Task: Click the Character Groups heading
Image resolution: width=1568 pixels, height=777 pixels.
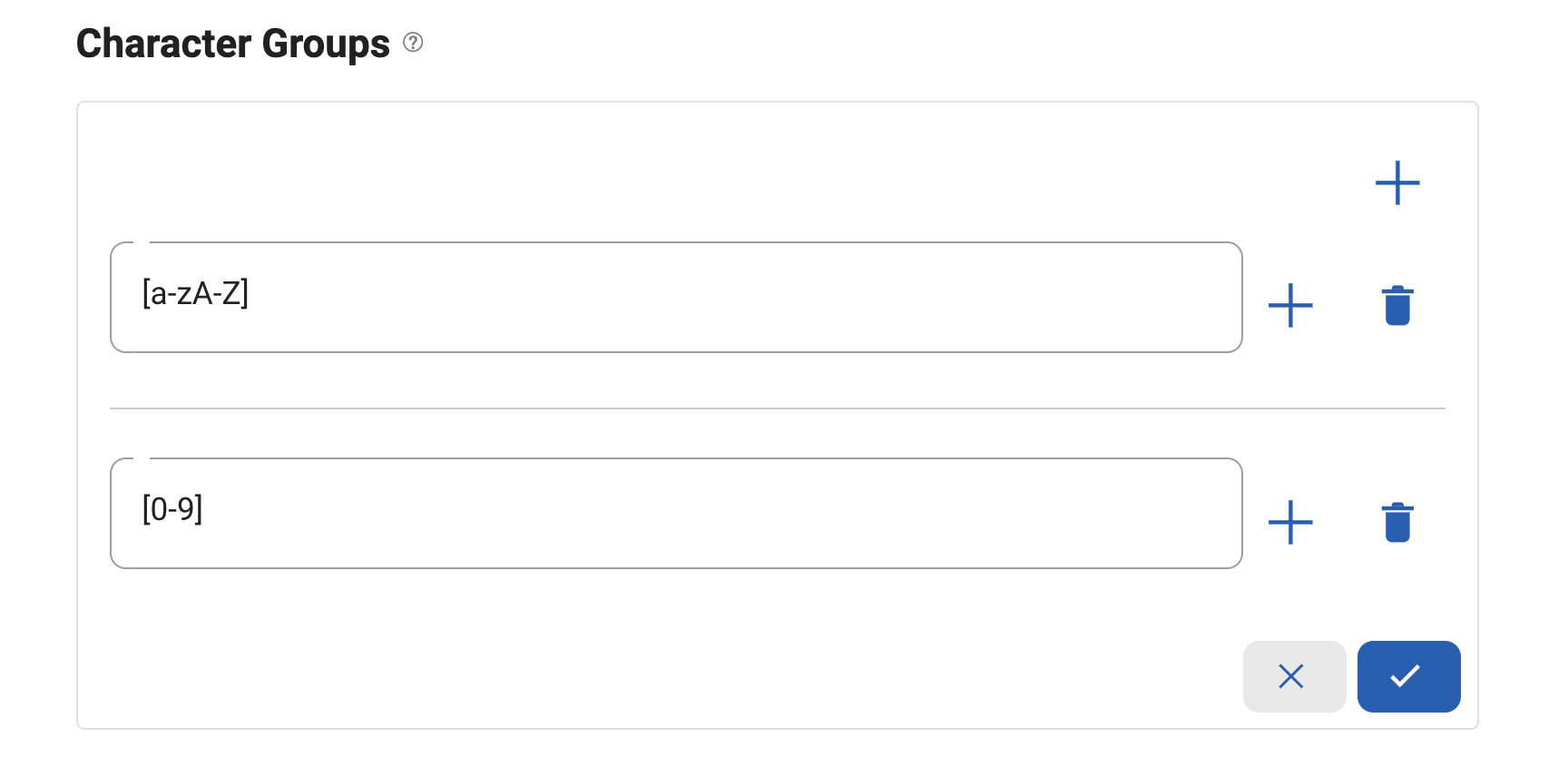Action: (x=233, y=44)
